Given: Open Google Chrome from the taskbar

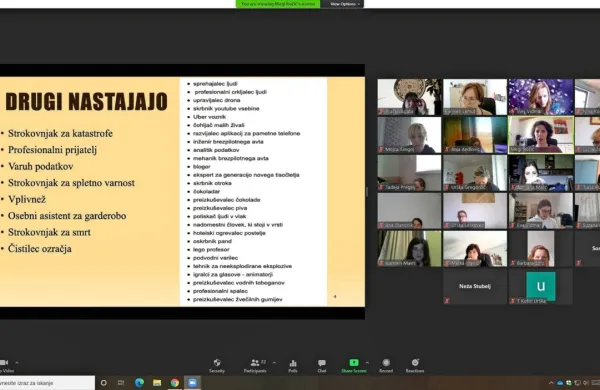Looking at the screenshot, I should 175,383.
